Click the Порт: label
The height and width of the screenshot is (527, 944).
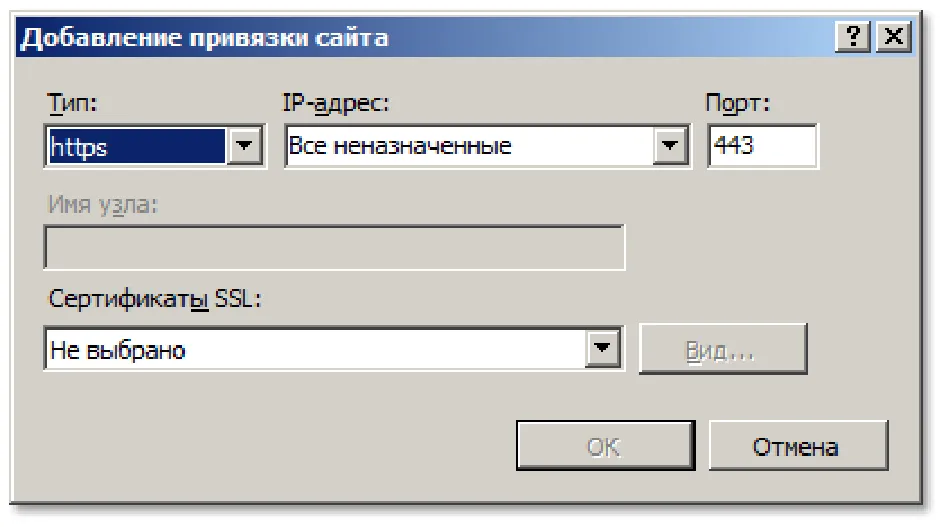point(738,104)
